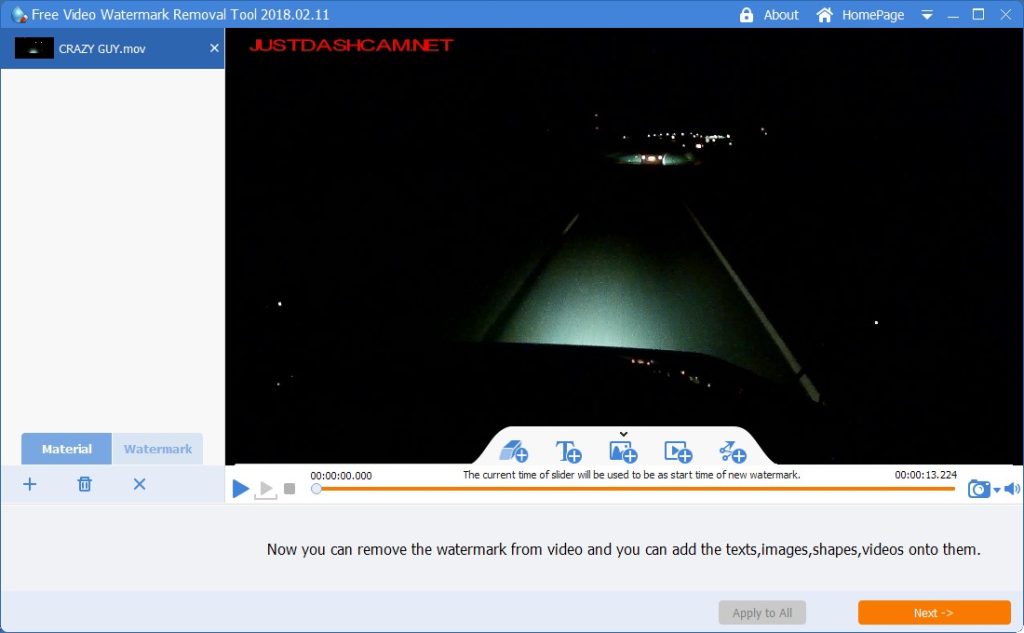The width and height of the screenshot is (1024, 633).
Task: Mute the audio with the speaker icon
Action: tap(1012, 489)
